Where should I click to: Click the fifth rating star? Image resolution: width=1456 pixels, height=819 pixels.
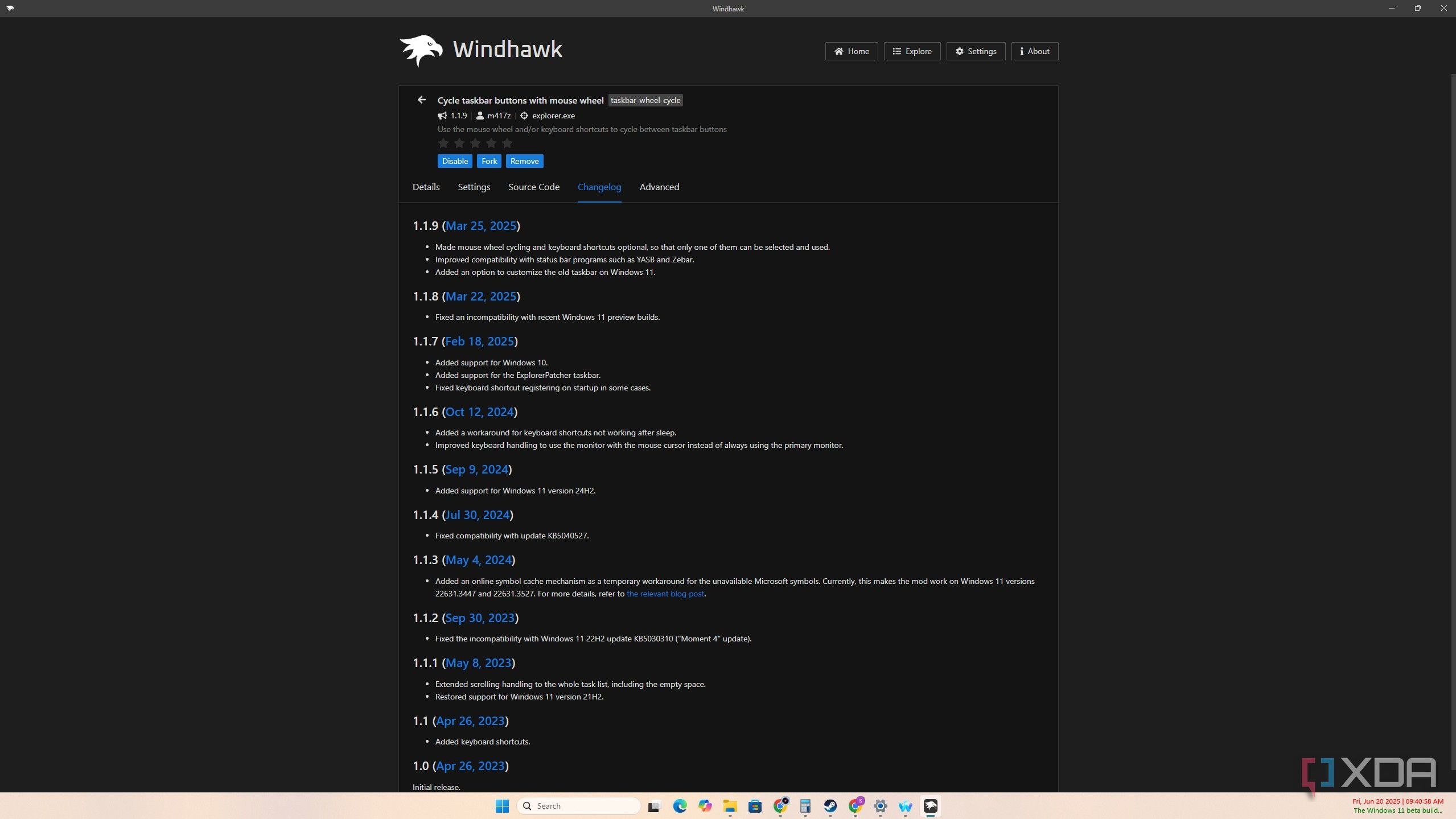[x=507, y=143]
